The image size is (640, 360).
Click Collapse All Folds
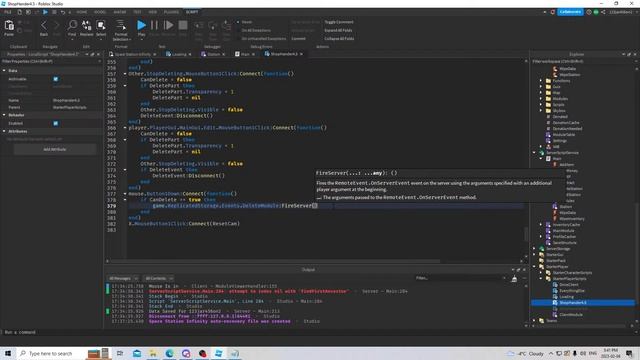tap(339, 38)
